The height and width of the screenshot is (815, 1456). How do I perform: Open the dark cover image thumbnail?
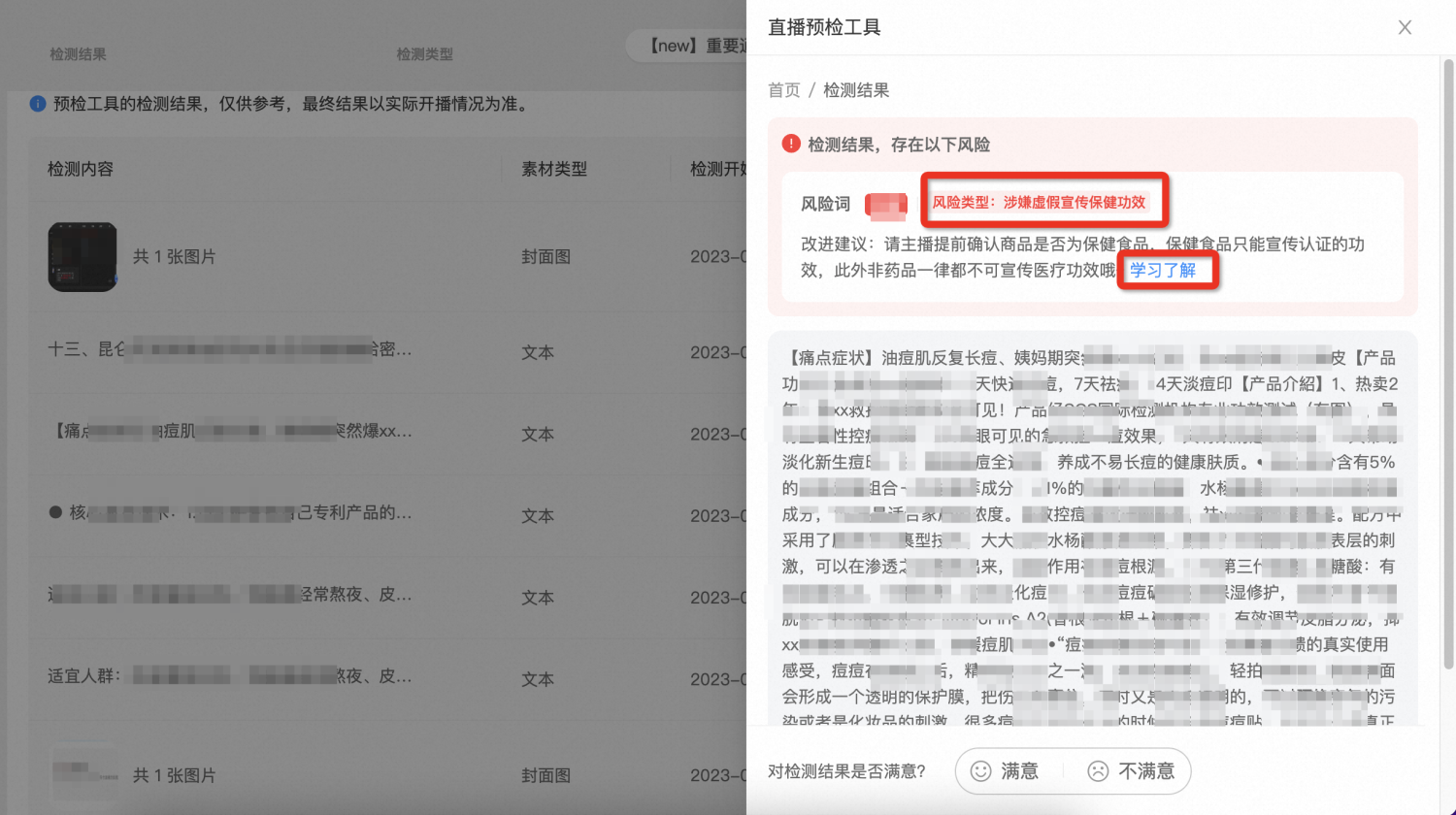(83, 257)
